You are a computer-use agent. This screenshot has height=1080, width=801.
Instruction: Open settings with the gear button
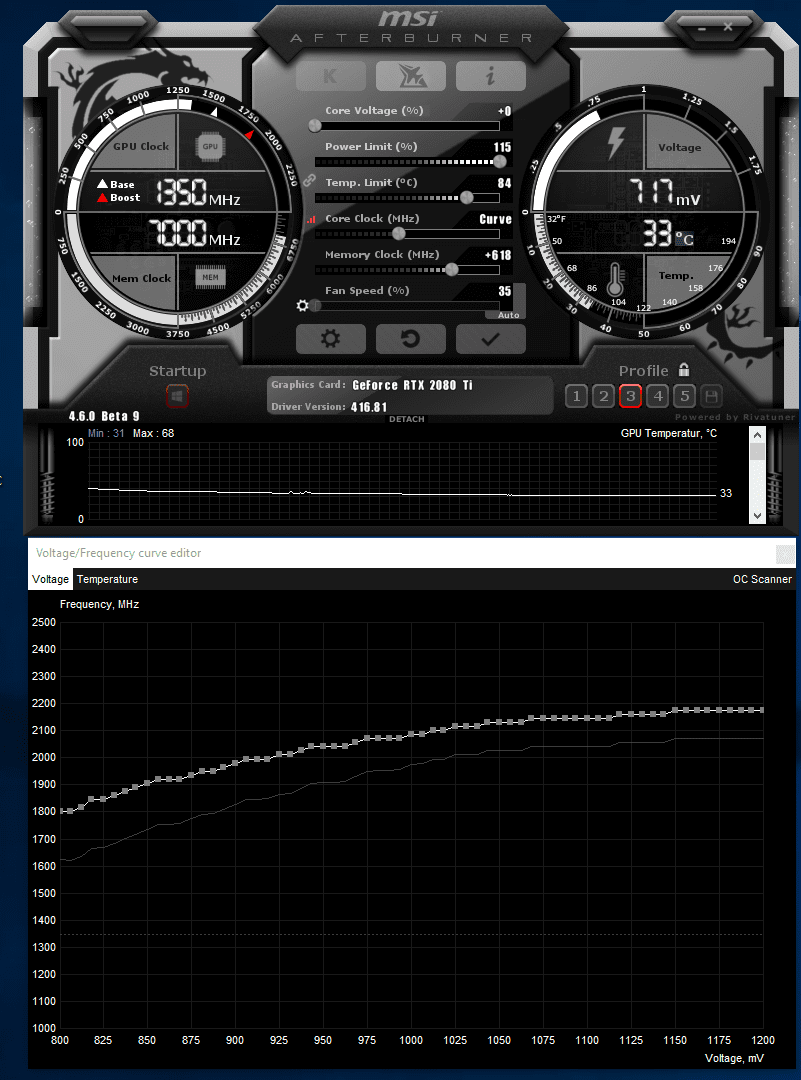click(x=331, y=339)
